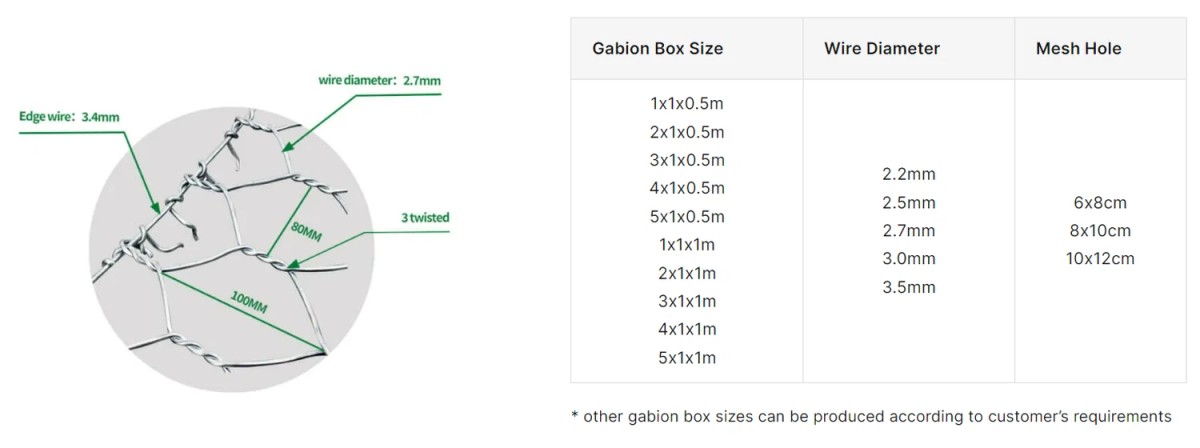
Task: Click the Wire Diameter column header
Action: tap(882, 48)
